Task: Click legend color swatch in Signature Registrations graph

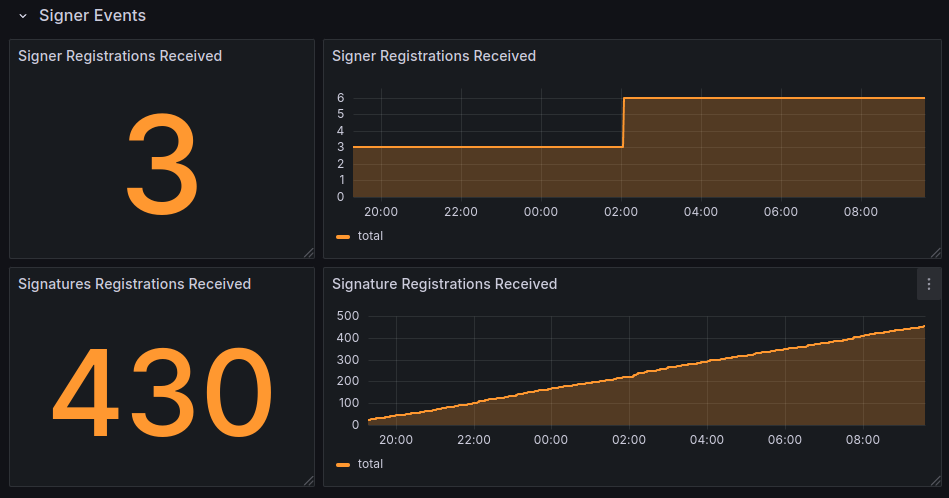Action: 343,465
